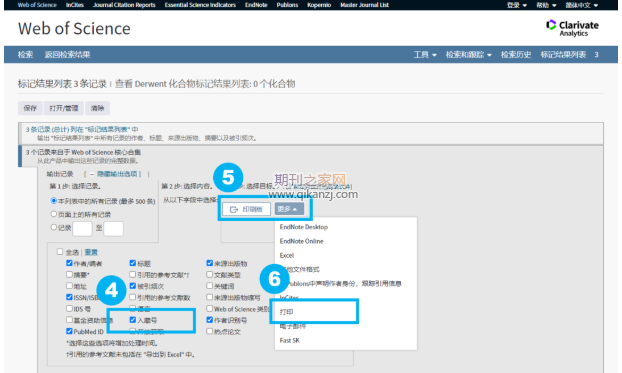Image resolution: width=622 pixels, height=373 pixels.
Task: Open Essential Science Indicators link
Action: pyautogui.click(x=200, y=5)
